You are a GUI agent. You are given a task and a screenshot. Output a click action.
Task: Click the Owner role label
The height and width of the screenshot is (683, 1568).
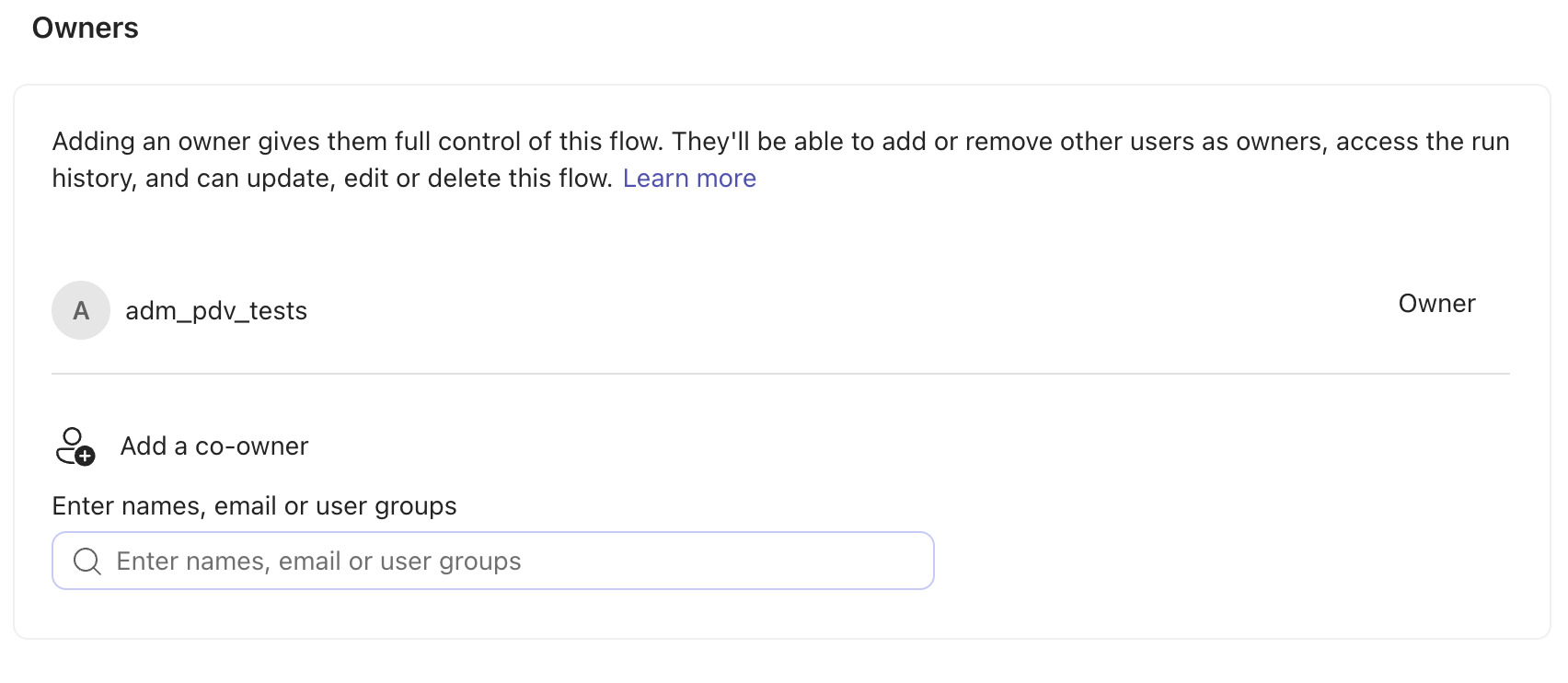click(1436, 304)
